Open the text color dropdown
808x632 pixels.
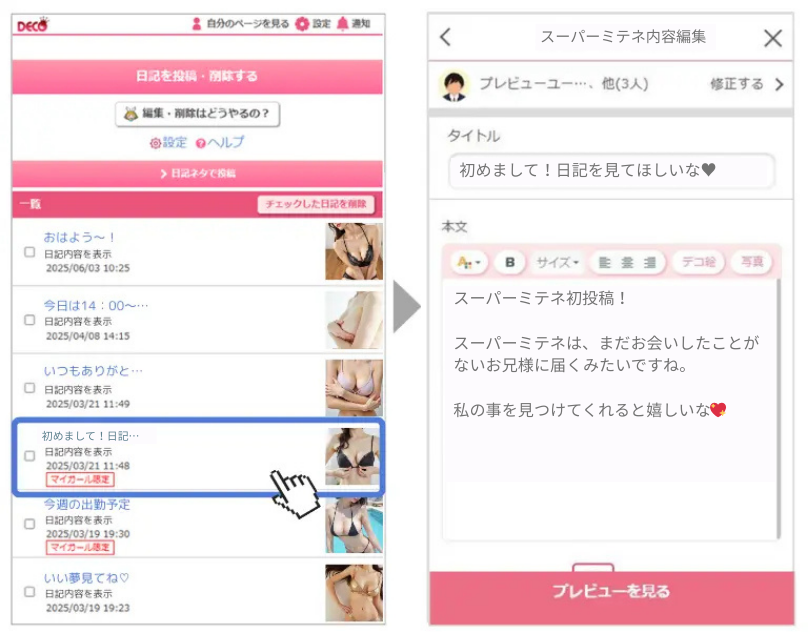tap(469, 262)
